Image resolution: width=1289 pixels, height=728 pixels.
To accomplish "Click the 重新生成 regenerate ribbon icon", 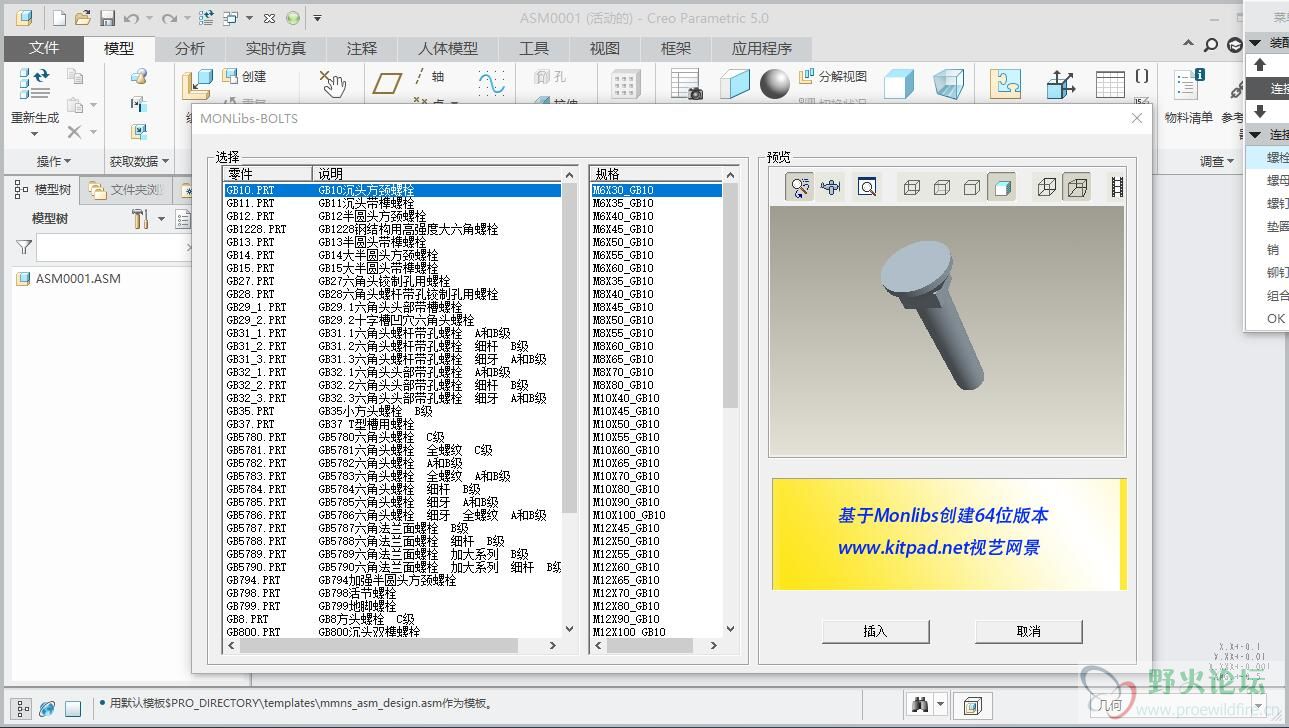I will click(35, 83).
